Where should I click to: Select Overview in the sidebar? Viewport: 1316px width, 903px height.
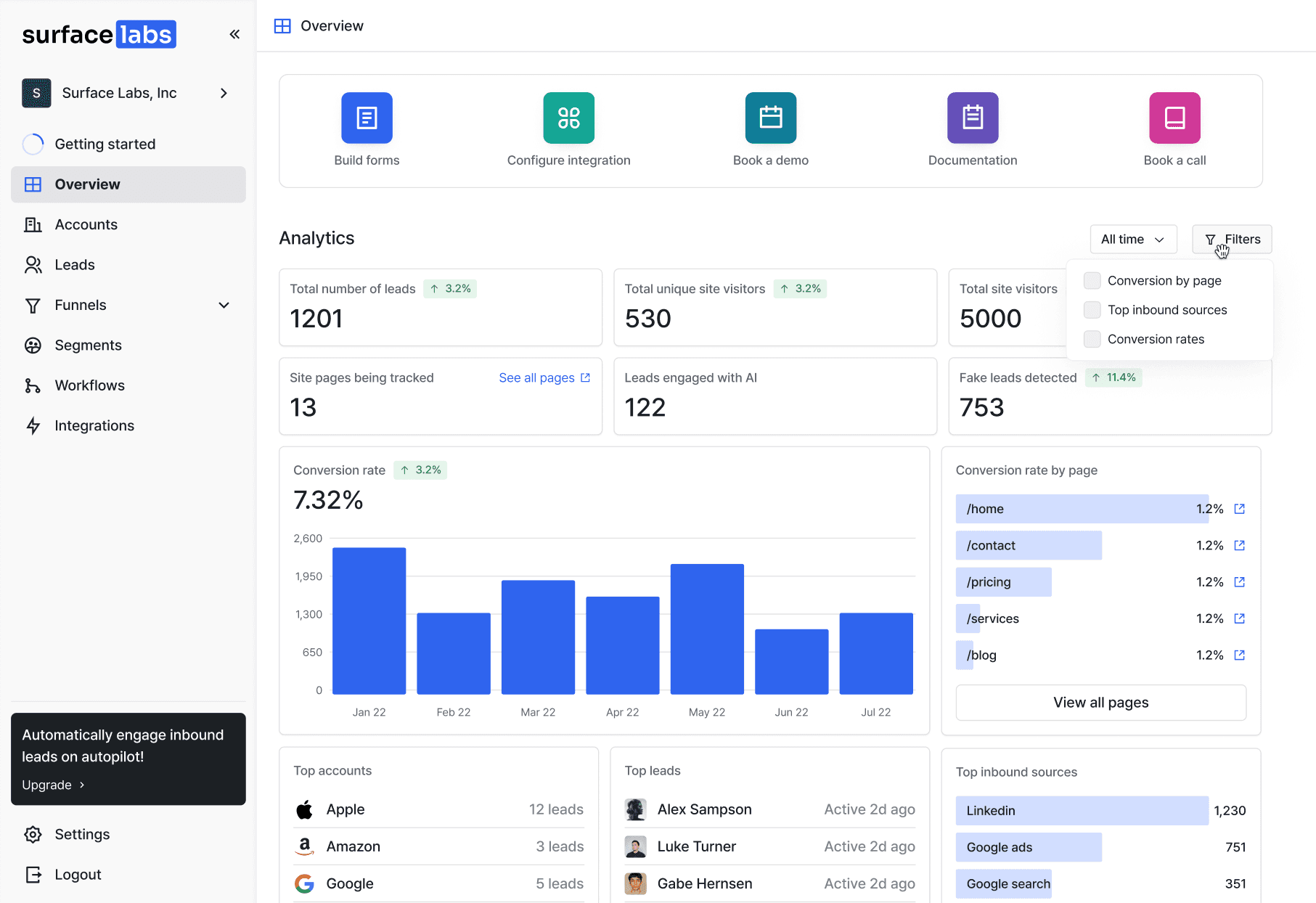128,184
